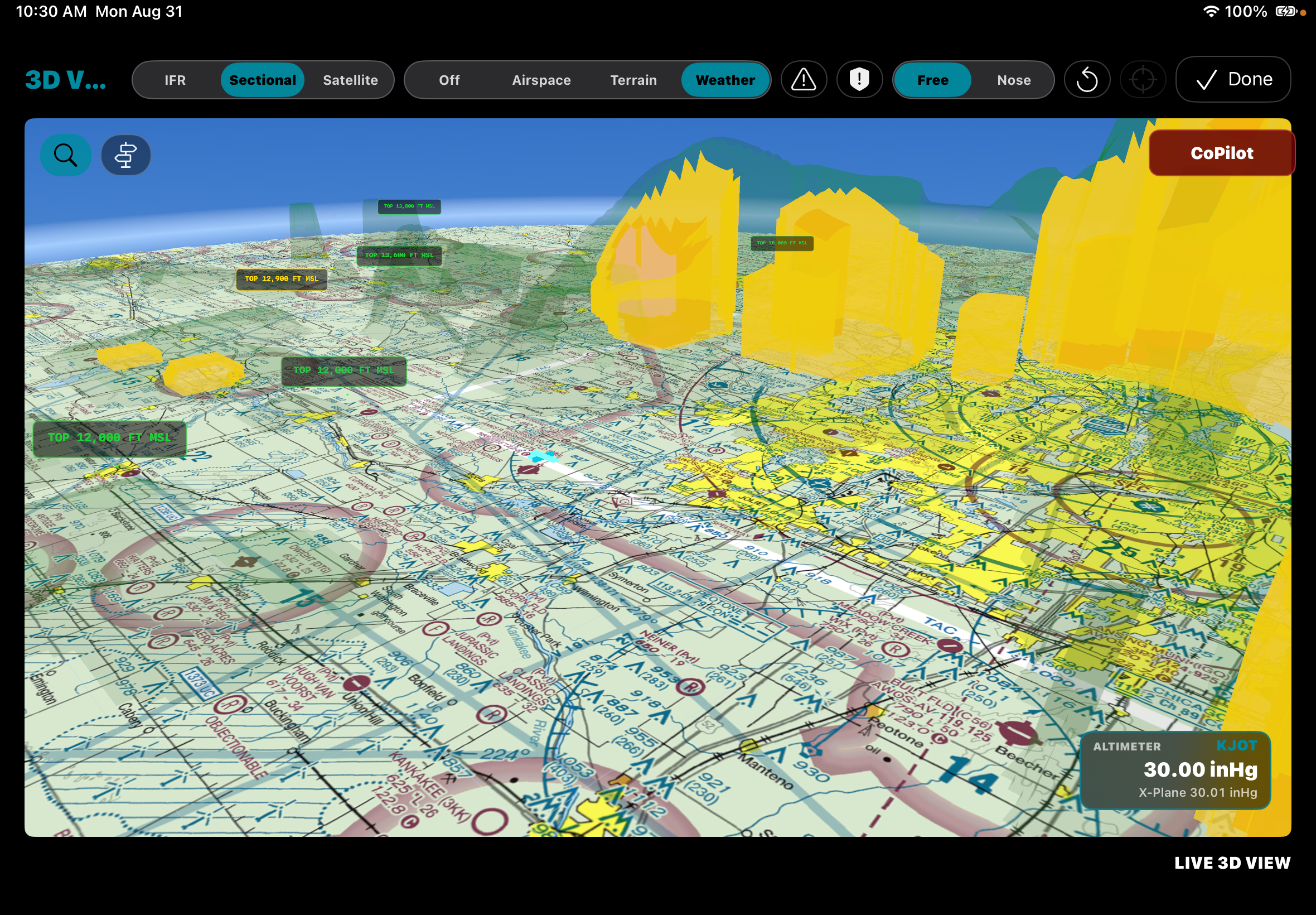Choose Nose camera mode
The image size is (1316, 915).
point(1014,80)
